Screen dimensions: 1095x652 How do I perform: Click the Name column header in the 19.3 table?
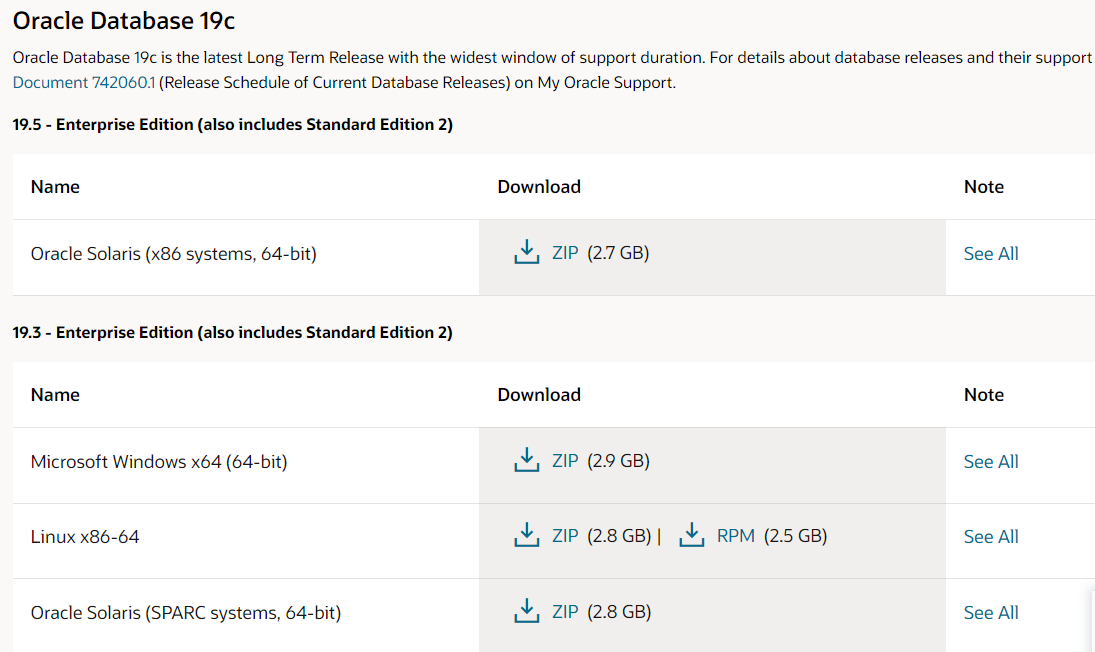[x=55, y=394]
